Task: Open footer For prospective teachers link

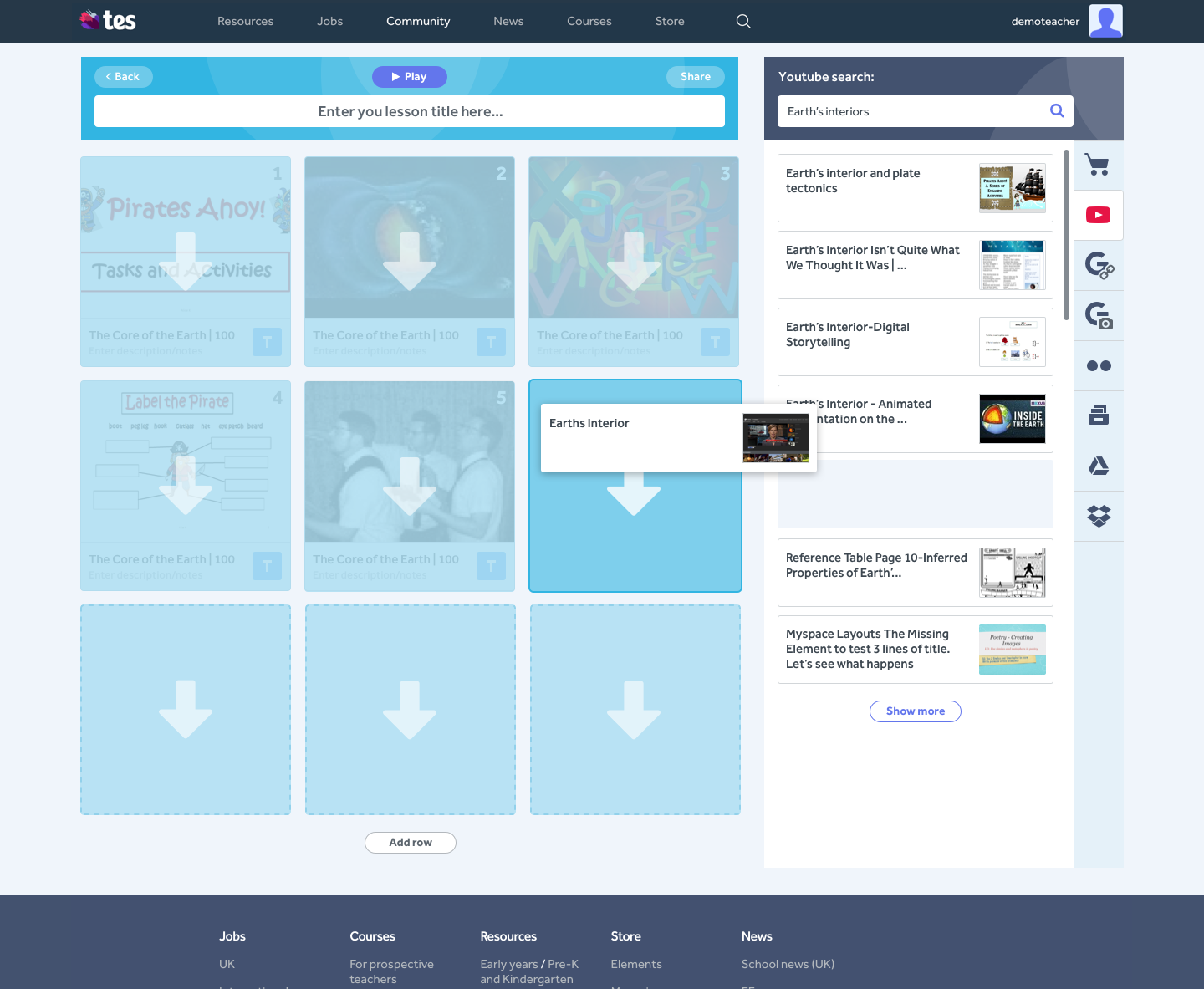Action: coord(391,971)
